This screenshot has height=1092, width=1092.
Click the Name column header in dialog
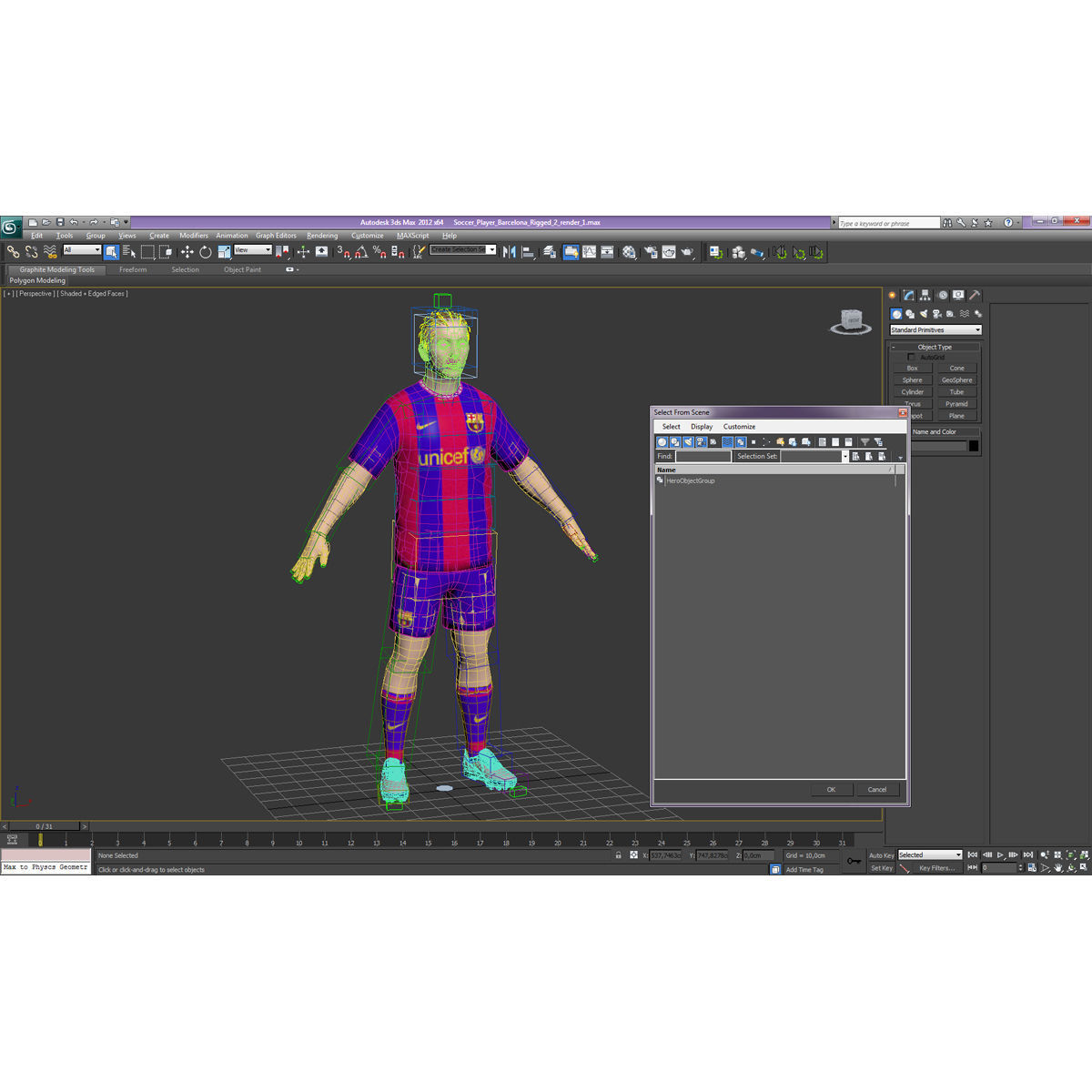click(773, 470)
